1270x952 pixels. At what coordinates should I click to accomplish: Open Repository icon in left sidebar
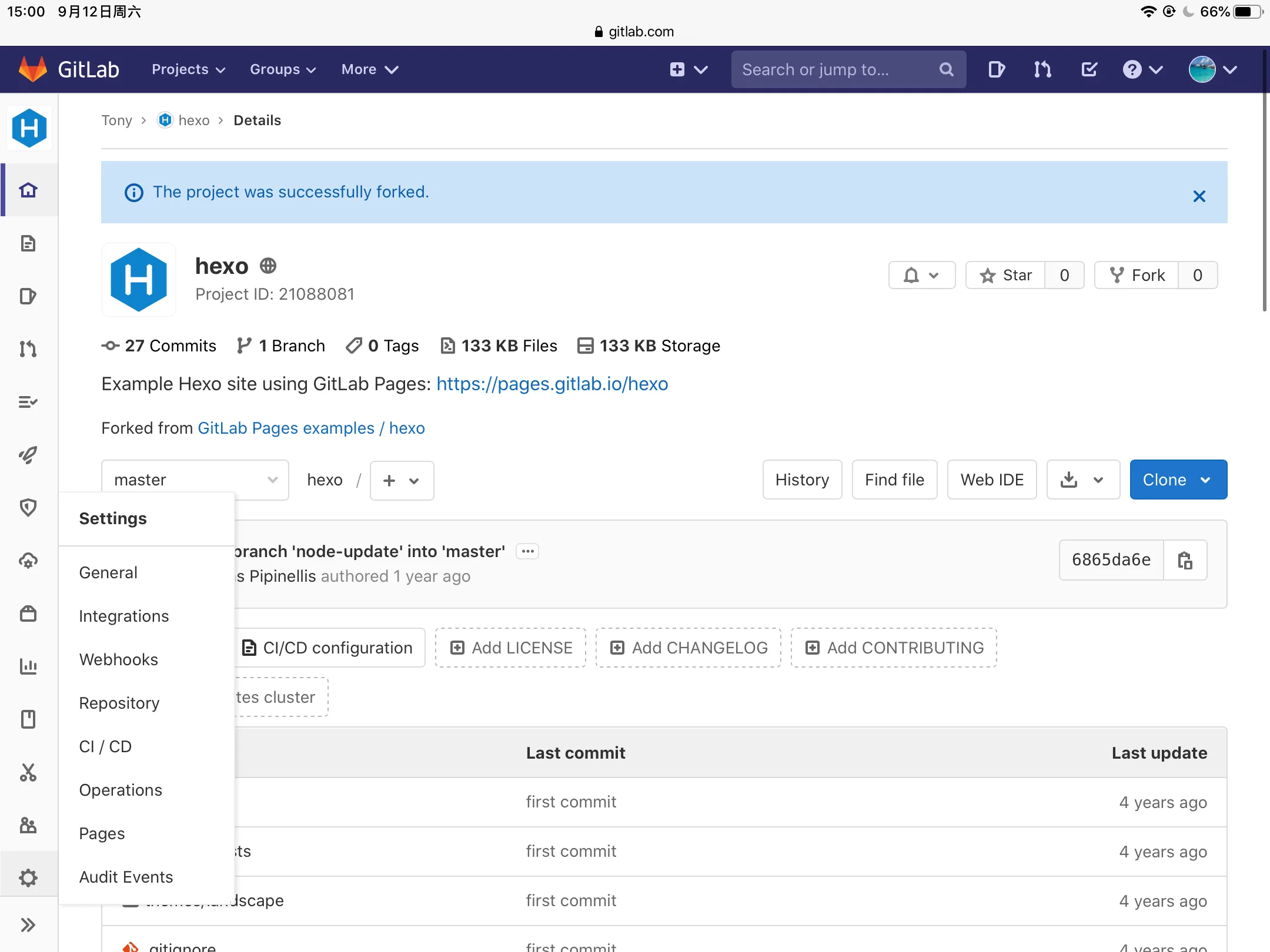(28, 243)
